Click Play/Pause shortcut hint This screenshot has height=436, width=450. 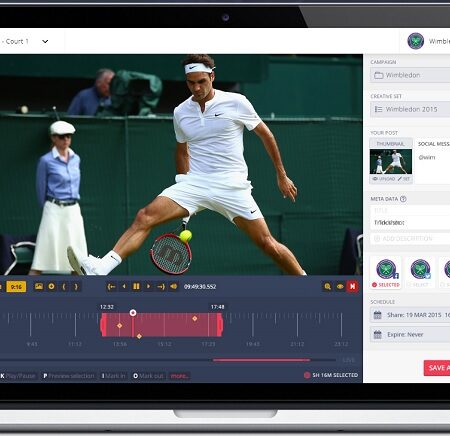[x=18, y=376]
